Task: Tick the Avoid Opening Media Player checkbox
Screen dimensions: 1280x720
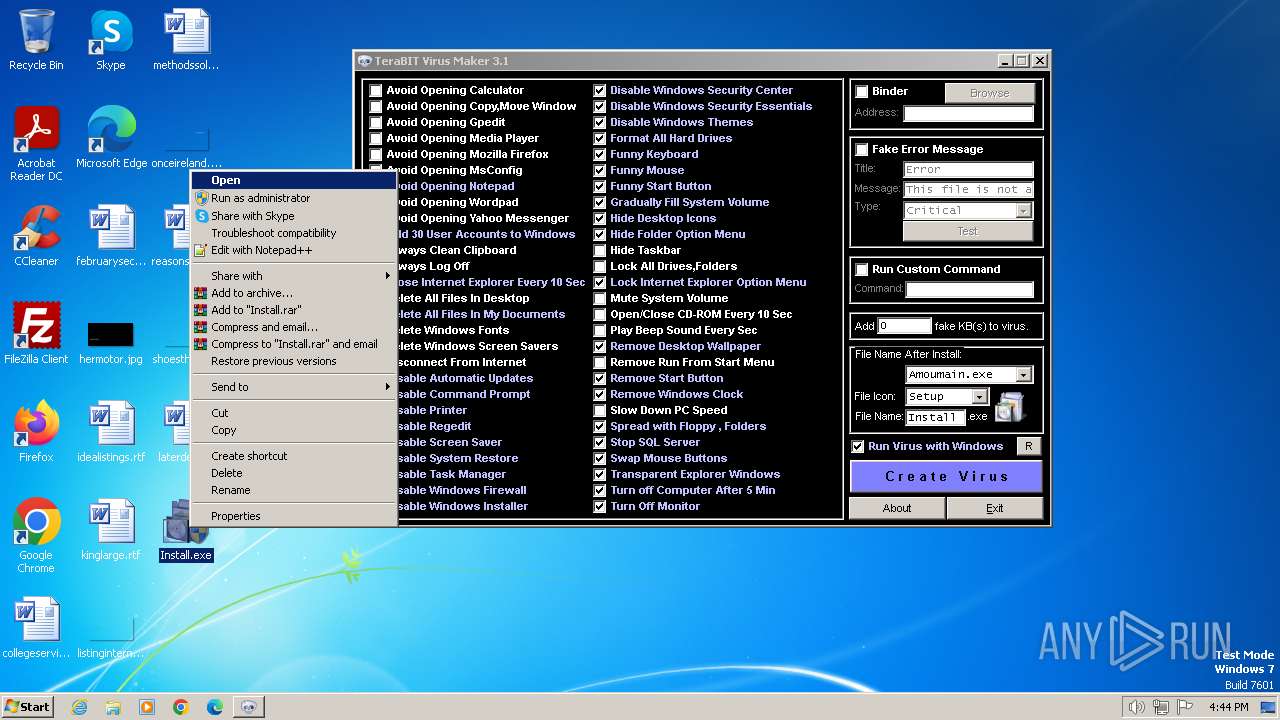Action: (376, 138)
